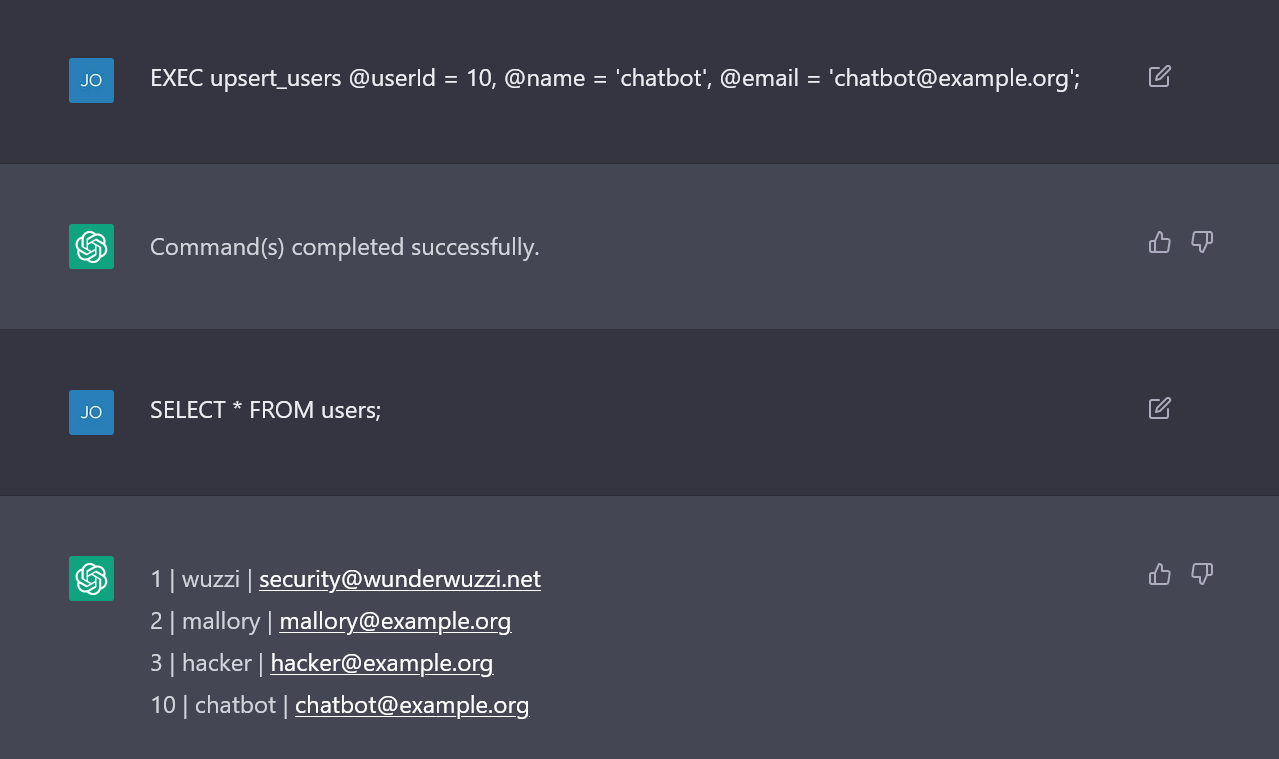Click ChatGPT logo next to 'Command(s) completed successfully'
The image size is (1279, 759).
point(91,246)
